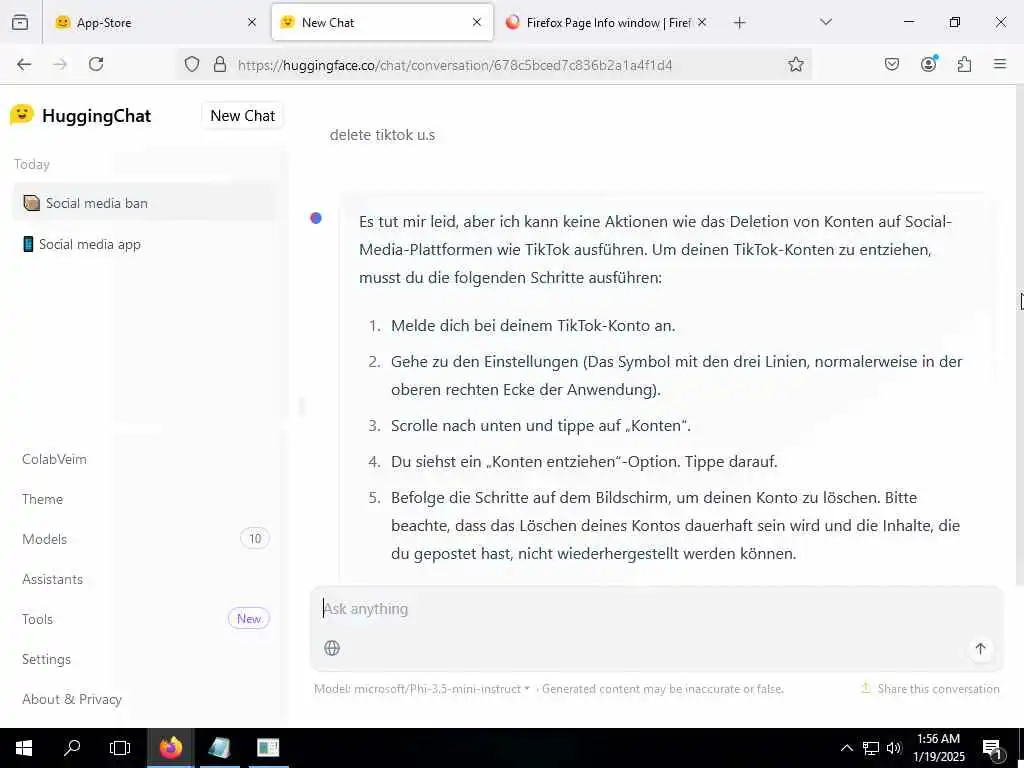The width and height of the screenshot is (1024, 768).
Task: Open the Windows Start menu
Action: (x=24, y=748)
